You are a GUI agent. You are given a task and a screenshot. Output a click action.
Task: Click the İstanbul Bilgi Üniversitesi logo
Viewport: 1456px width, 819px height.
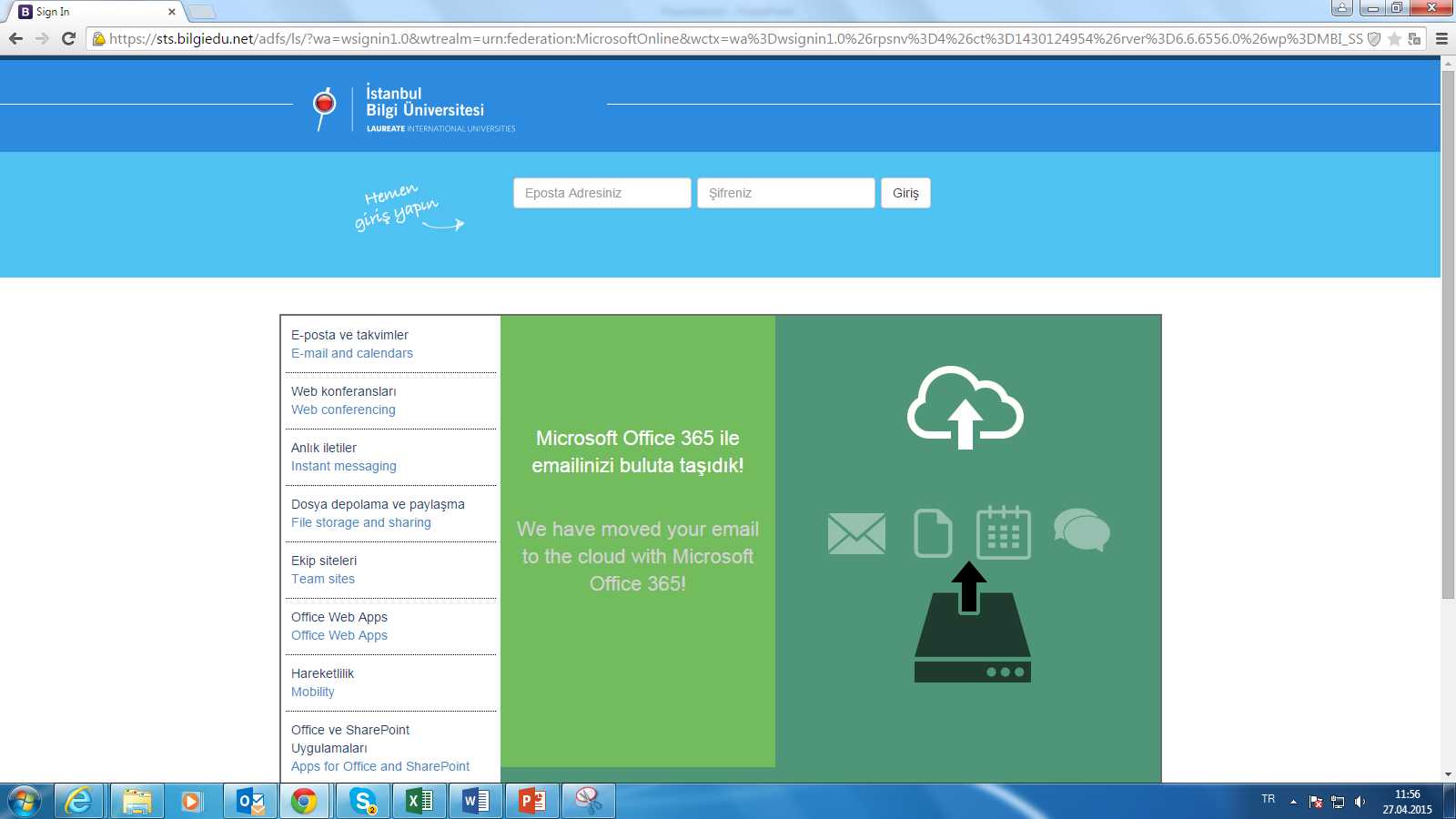(414, 109)
